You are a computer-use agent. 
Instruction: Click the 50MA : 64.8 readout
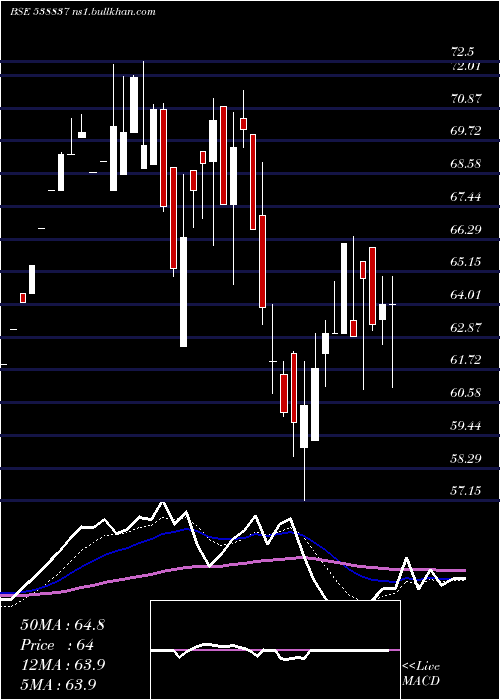62,625
